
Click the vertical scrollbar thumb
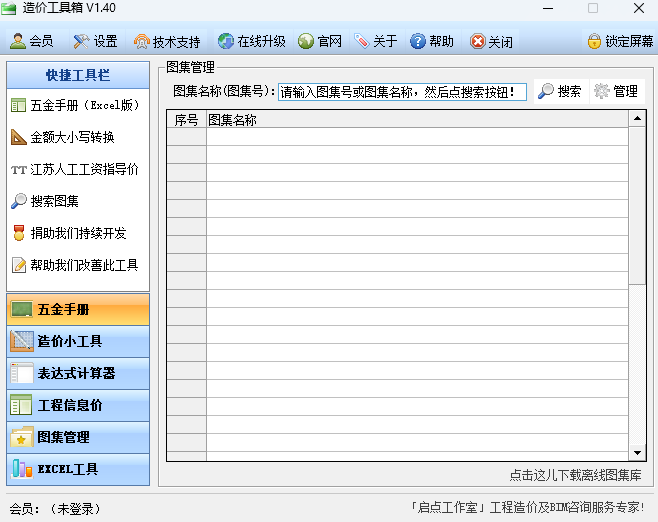click(637, 206)
